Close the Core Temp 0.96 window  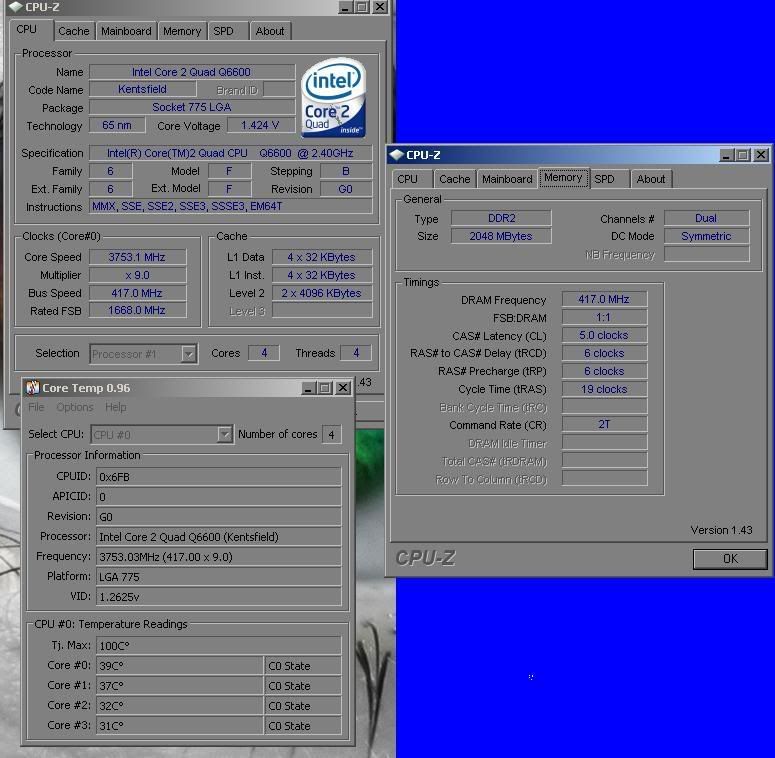(342, 388)
